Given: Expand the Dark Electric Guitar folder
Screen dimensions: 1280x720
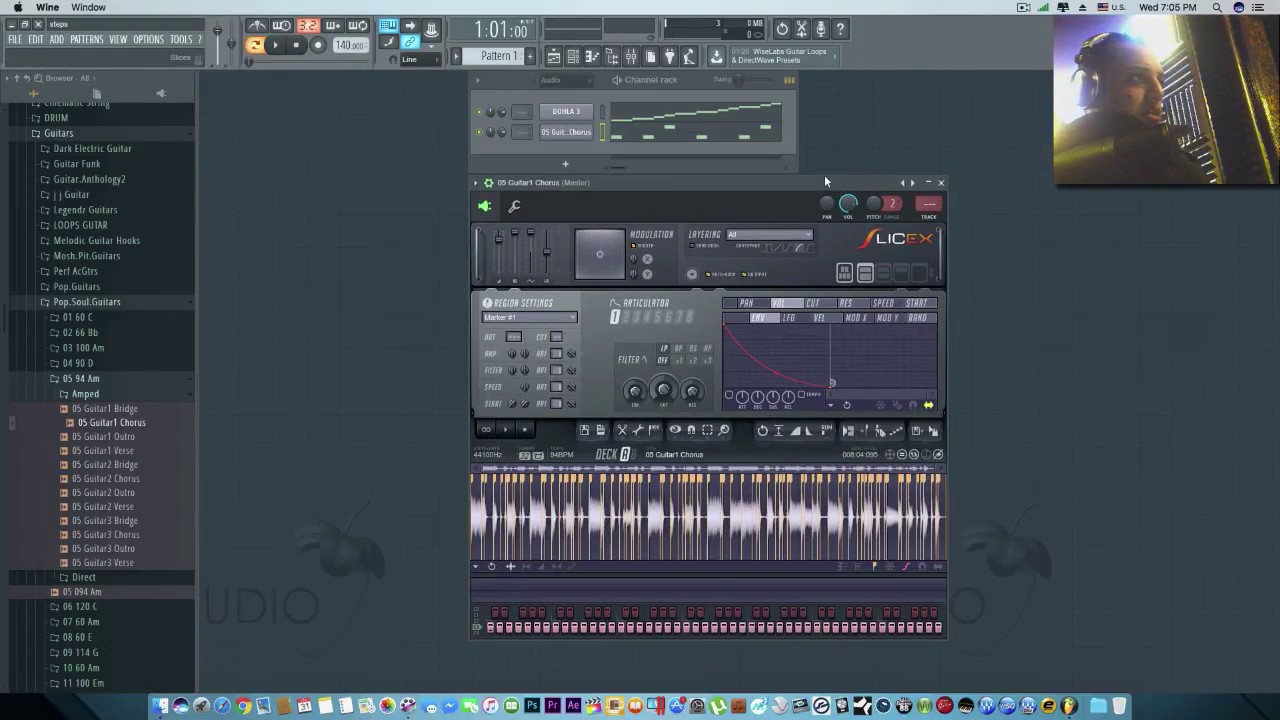Looking at the screenshot, I should [92, 149].
